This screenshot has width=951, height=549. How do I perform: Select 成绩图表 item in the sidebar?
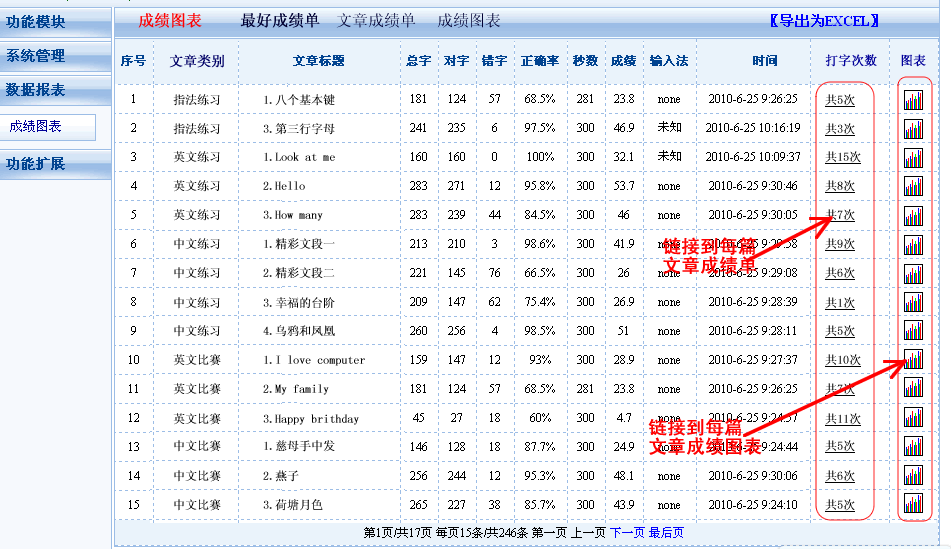tap(36, 127)
